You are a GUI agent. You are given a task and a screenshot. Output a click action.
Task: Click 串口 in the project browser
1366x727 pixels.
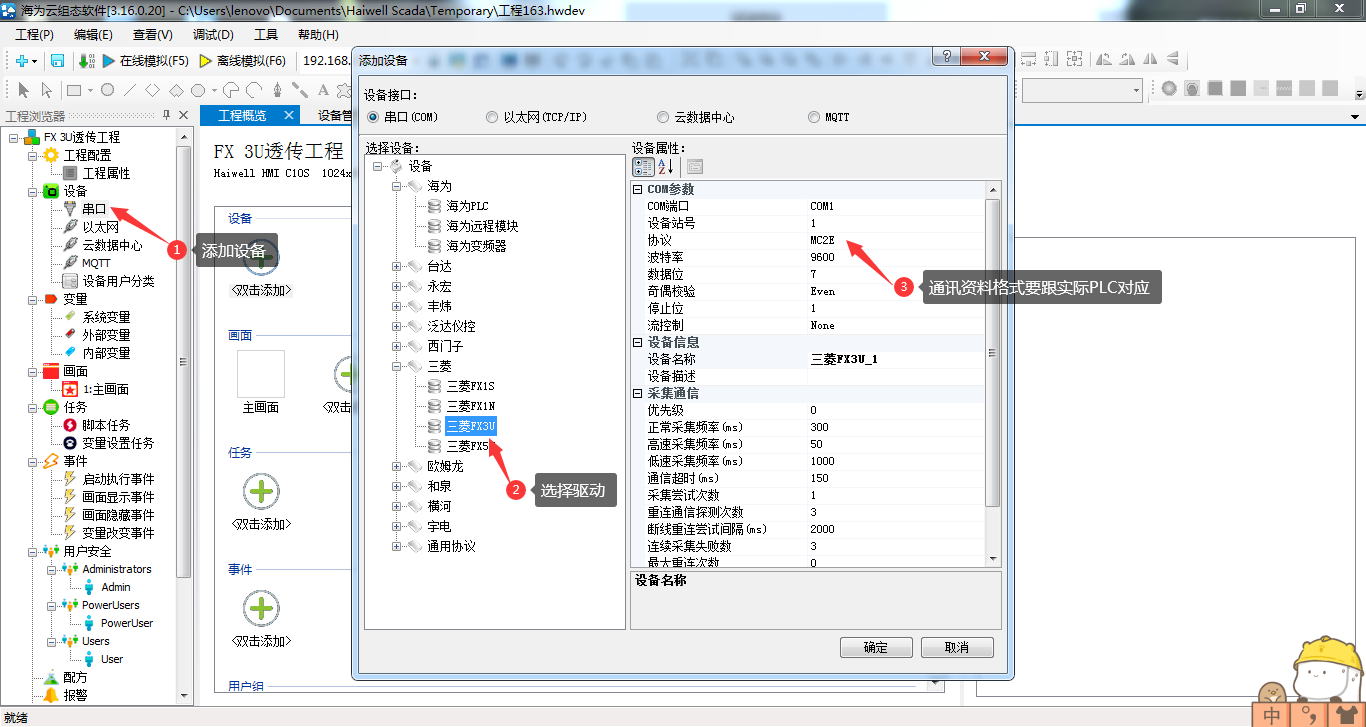94,209
